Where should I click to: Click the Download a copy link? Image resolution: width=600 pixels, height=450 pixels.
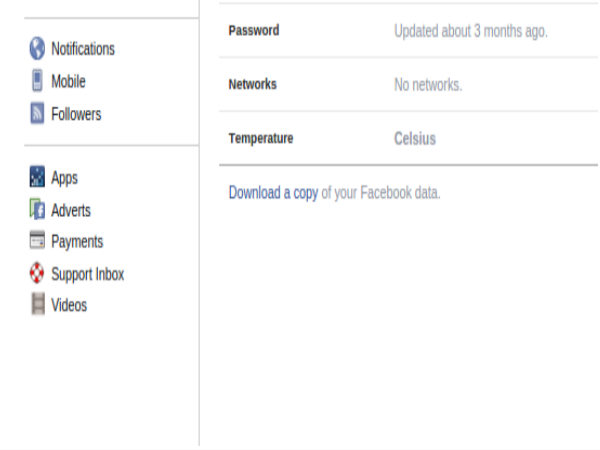pos(273,193)
